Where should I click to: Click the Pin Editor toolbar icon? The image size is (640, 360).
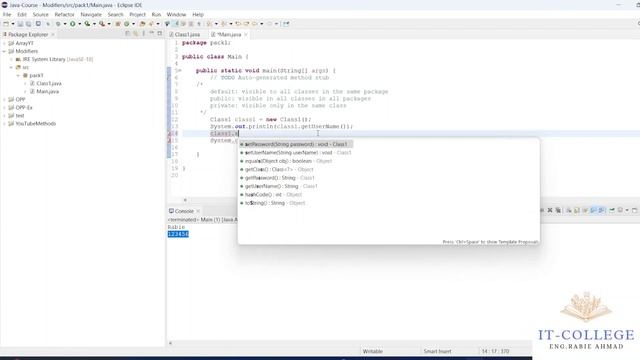click(x=286, y=24)
